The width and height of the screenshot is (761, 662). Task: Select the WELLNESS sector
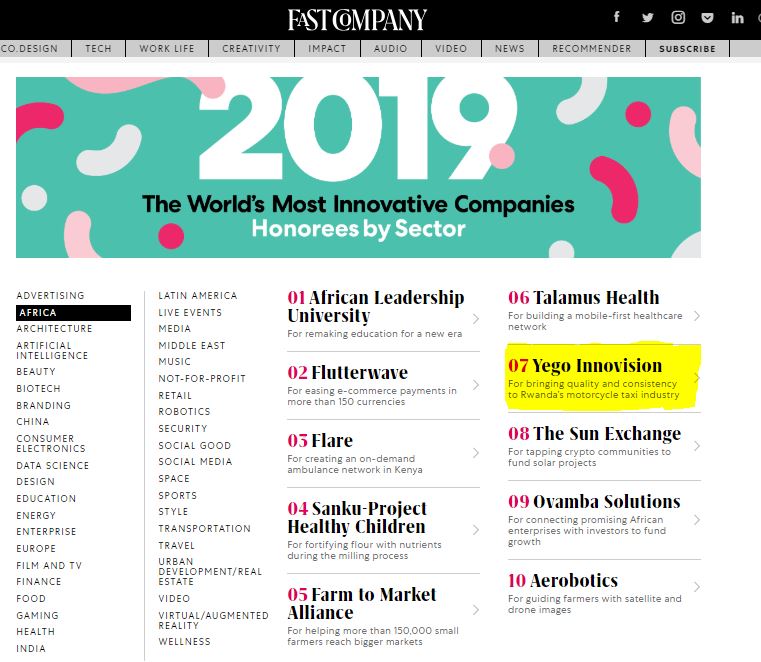tap(184, 642)
